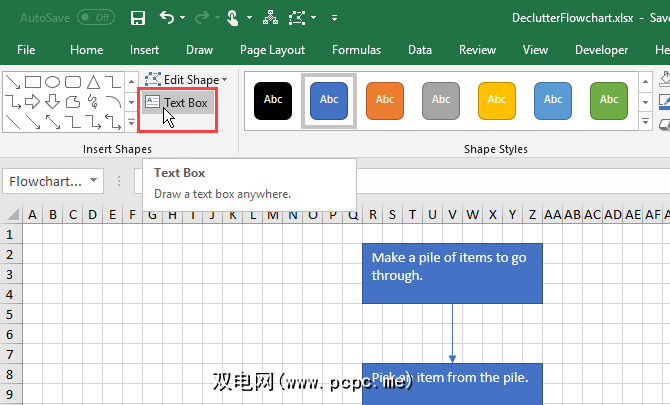Open the File menu
This screenshot has width=670, height=405.
(x=26, y=50)
